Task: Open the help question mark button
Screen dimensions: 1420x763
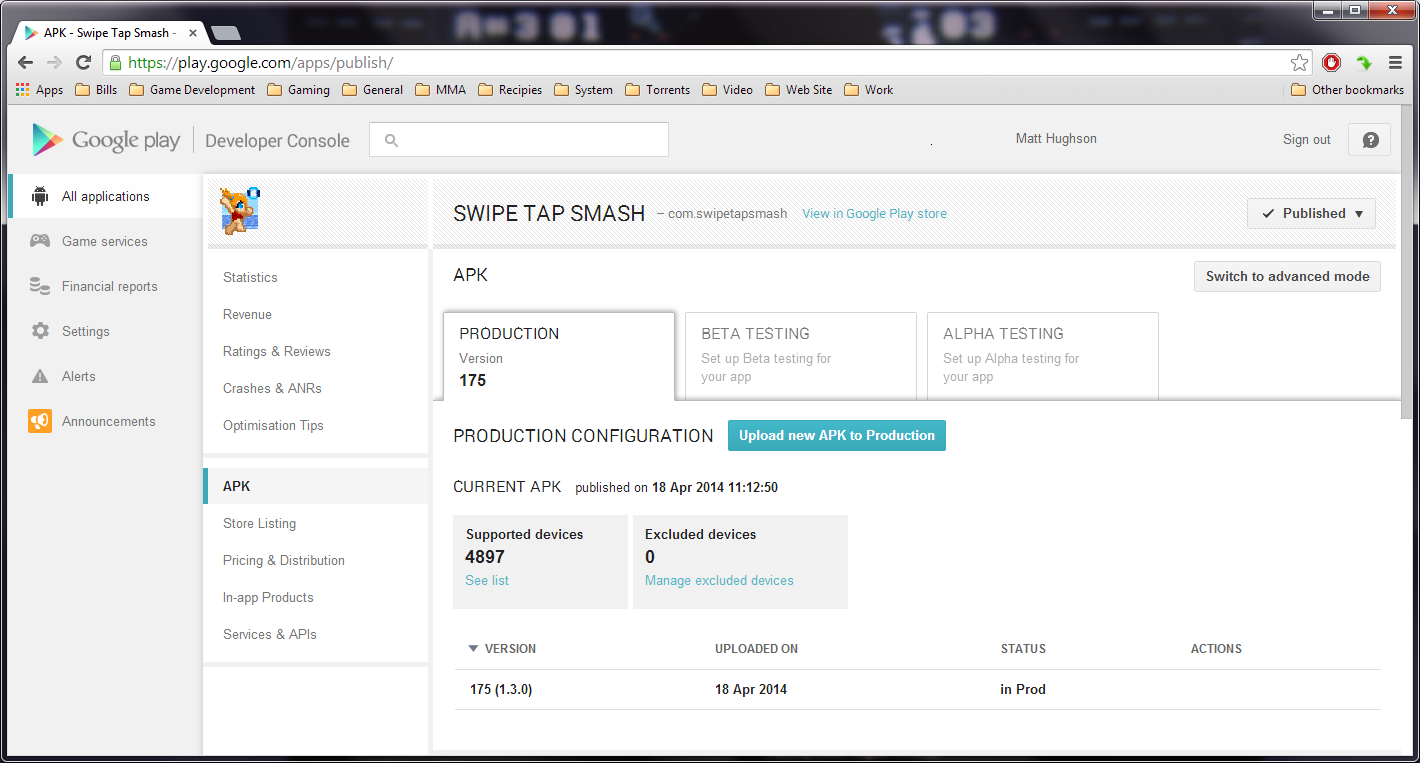Action: tap(1370, 140)
